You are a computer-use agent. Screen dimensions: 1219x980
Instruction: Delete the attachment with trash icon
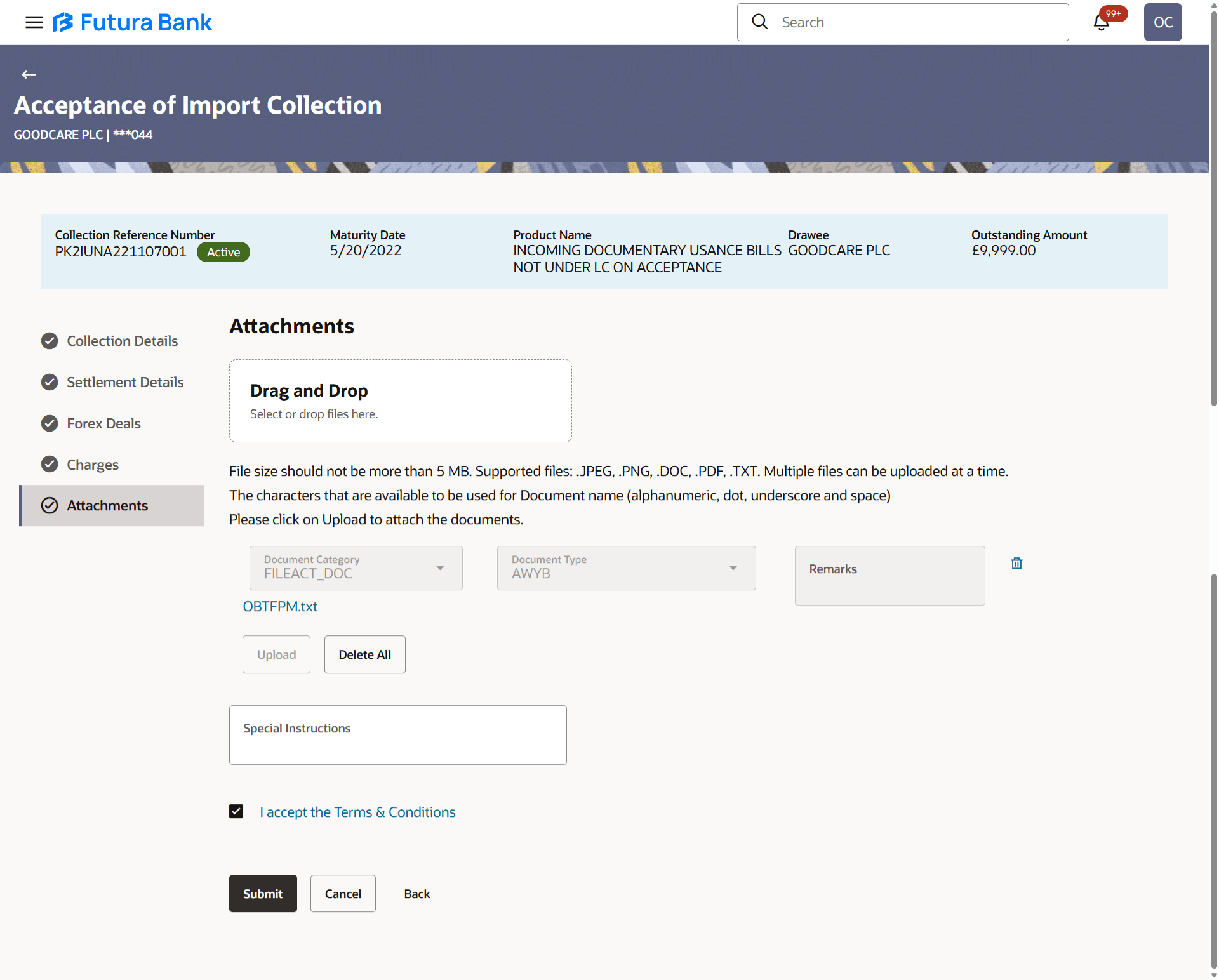pos(1016,564)
